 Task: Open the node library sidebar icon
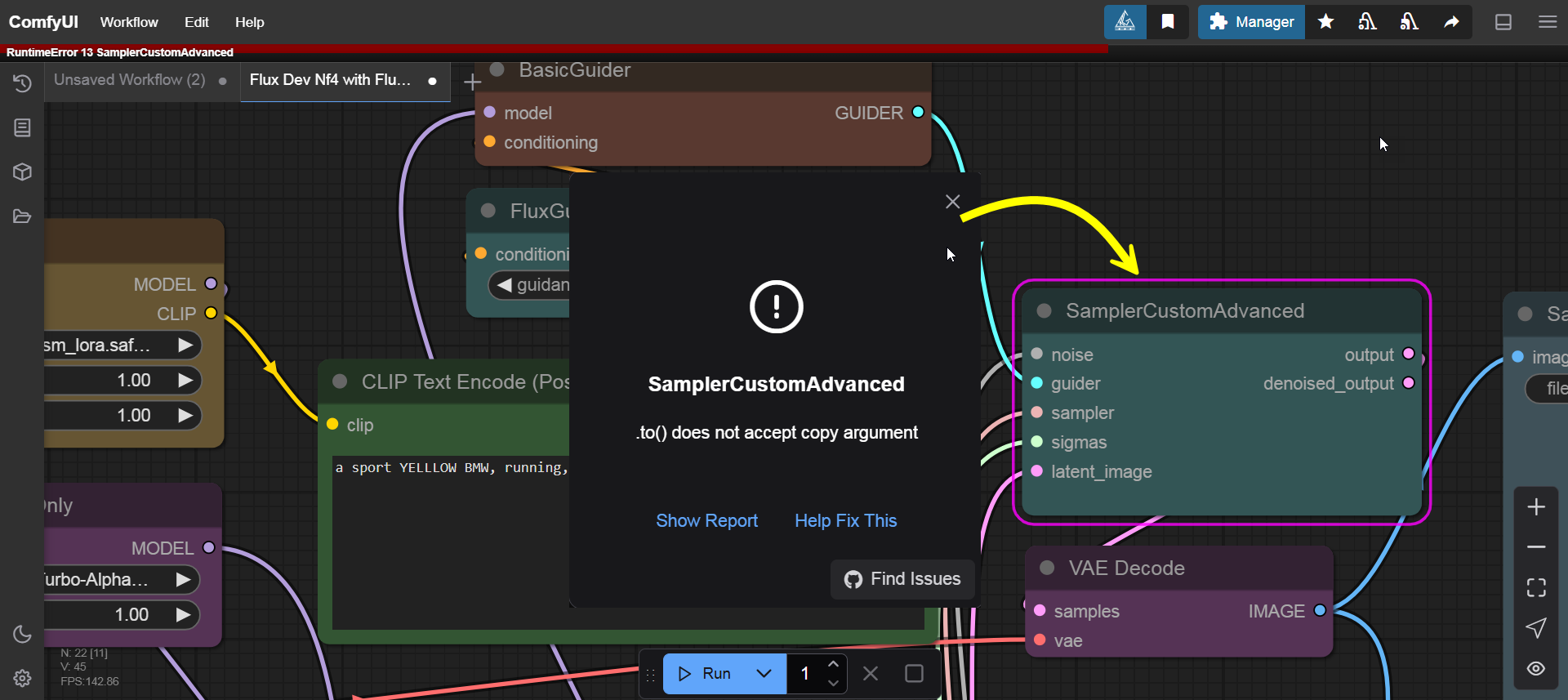(x=22, y=127)
